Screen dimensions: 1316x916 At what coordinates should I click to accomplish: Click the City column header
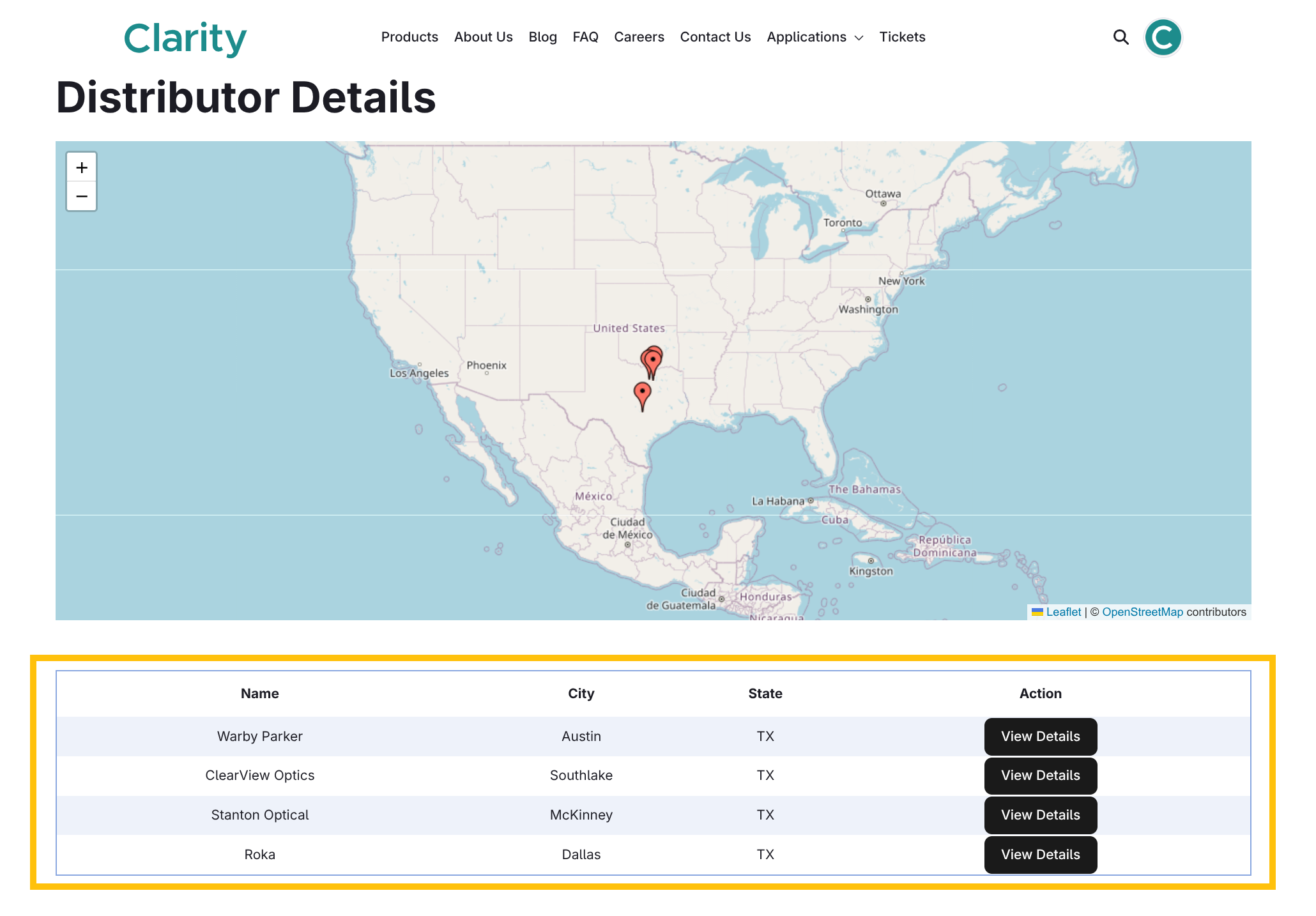pyautogui.click(x=581, y=694)
